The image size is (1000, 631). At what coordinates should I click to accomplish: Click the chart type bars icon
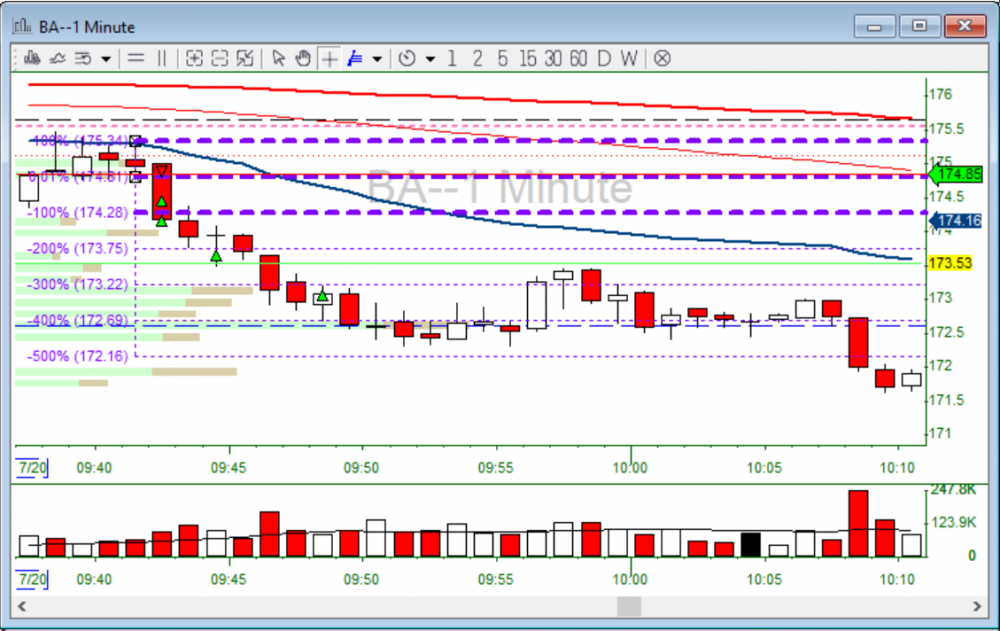click(x=32, y=58)
